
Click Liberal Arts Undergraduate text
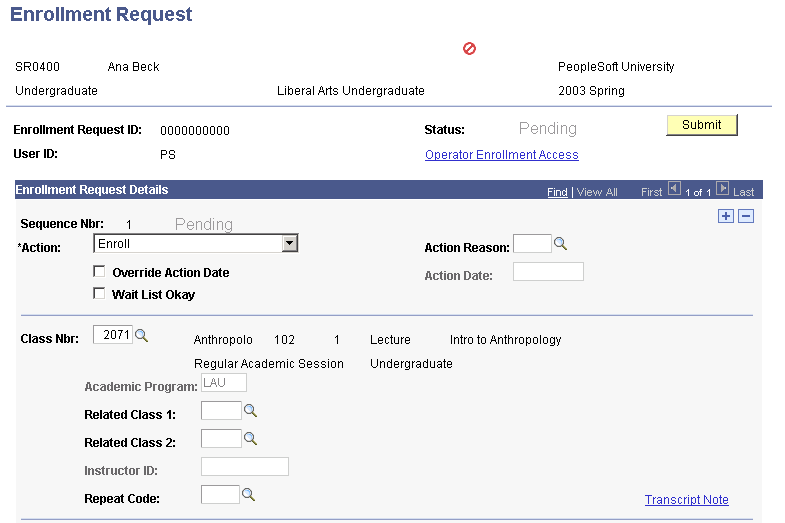pyautogui.click(x=350, y=91)
